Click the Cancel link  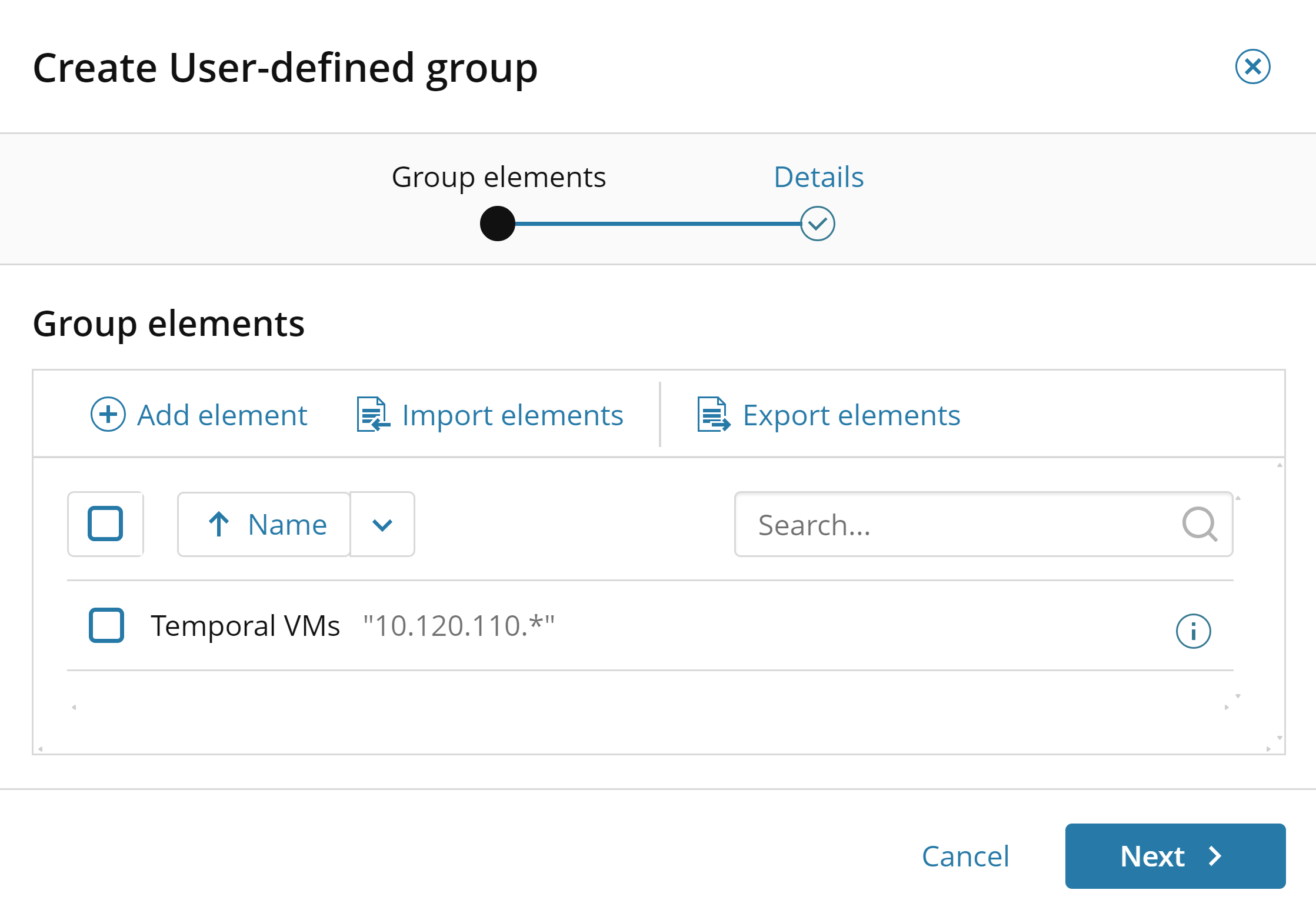coord(965,856)
